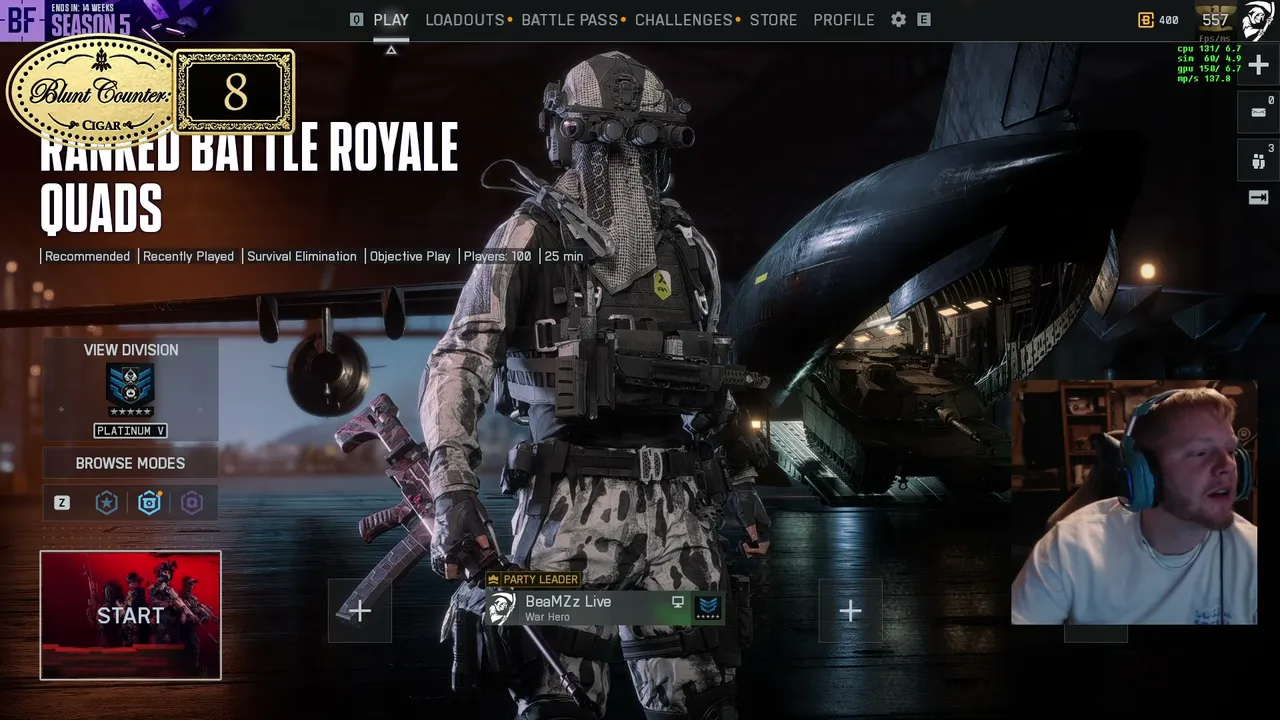Screen dimensions: 1280x720
Task: Go to the BATTLE PASS tab
Action: click(570, 20)
